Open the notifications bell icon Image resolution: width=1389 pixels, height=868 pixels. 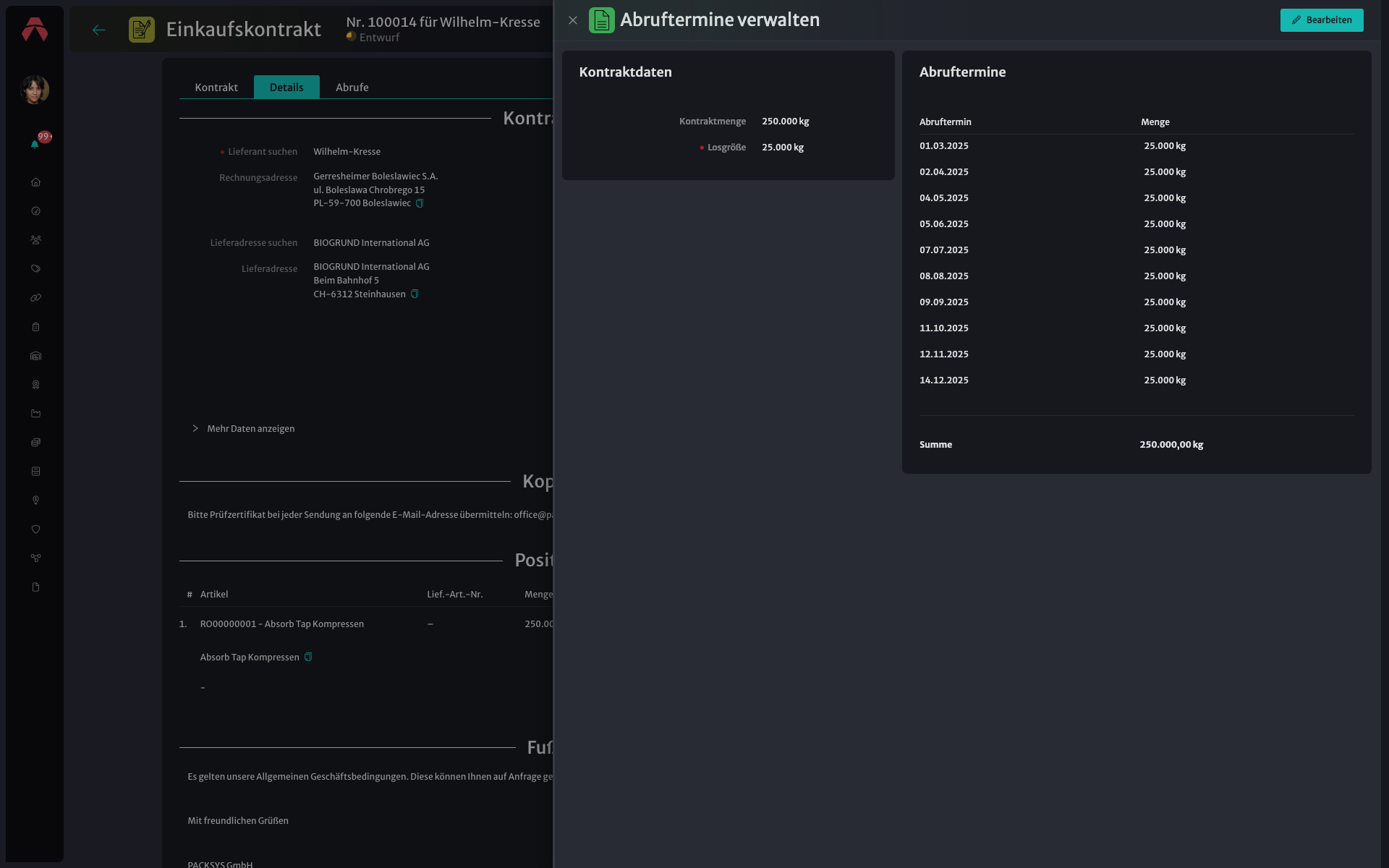click(35, 144)
